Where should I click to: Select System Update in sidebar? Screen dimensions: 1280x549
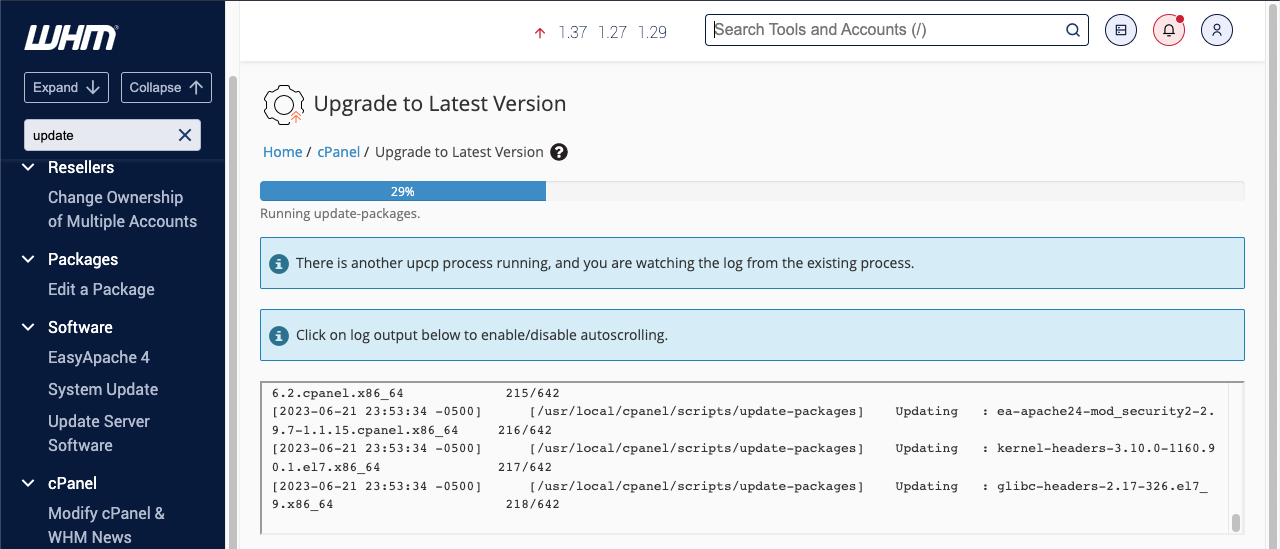(103, 389)
